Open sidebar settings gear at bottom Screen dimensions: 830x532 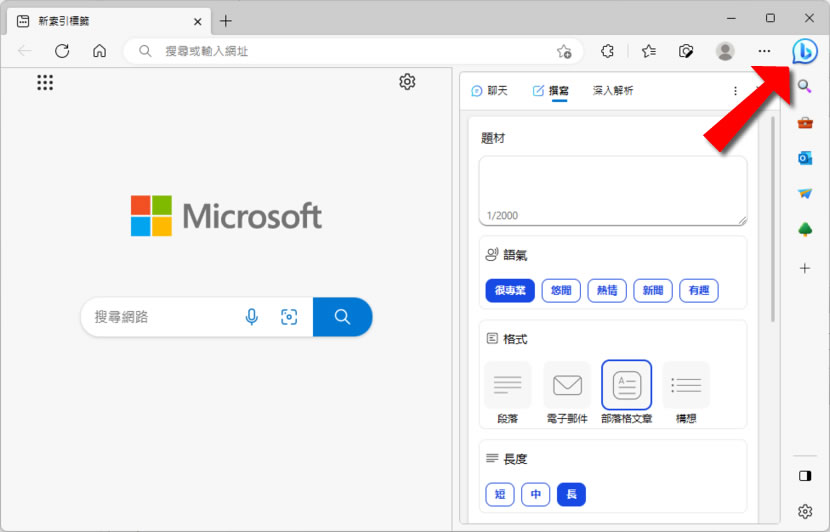805,511
